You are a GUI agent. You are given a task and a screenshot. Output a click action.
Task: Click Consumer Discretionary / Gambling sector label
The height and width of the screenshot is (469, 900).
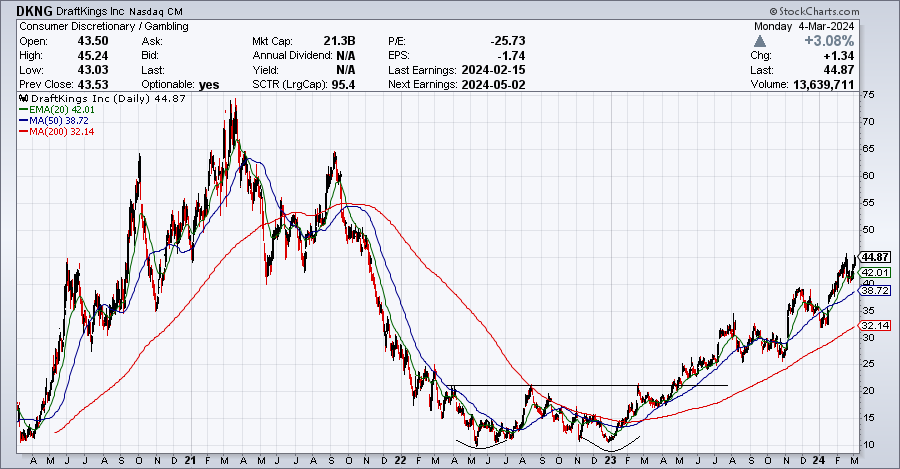tap(104, 26)
